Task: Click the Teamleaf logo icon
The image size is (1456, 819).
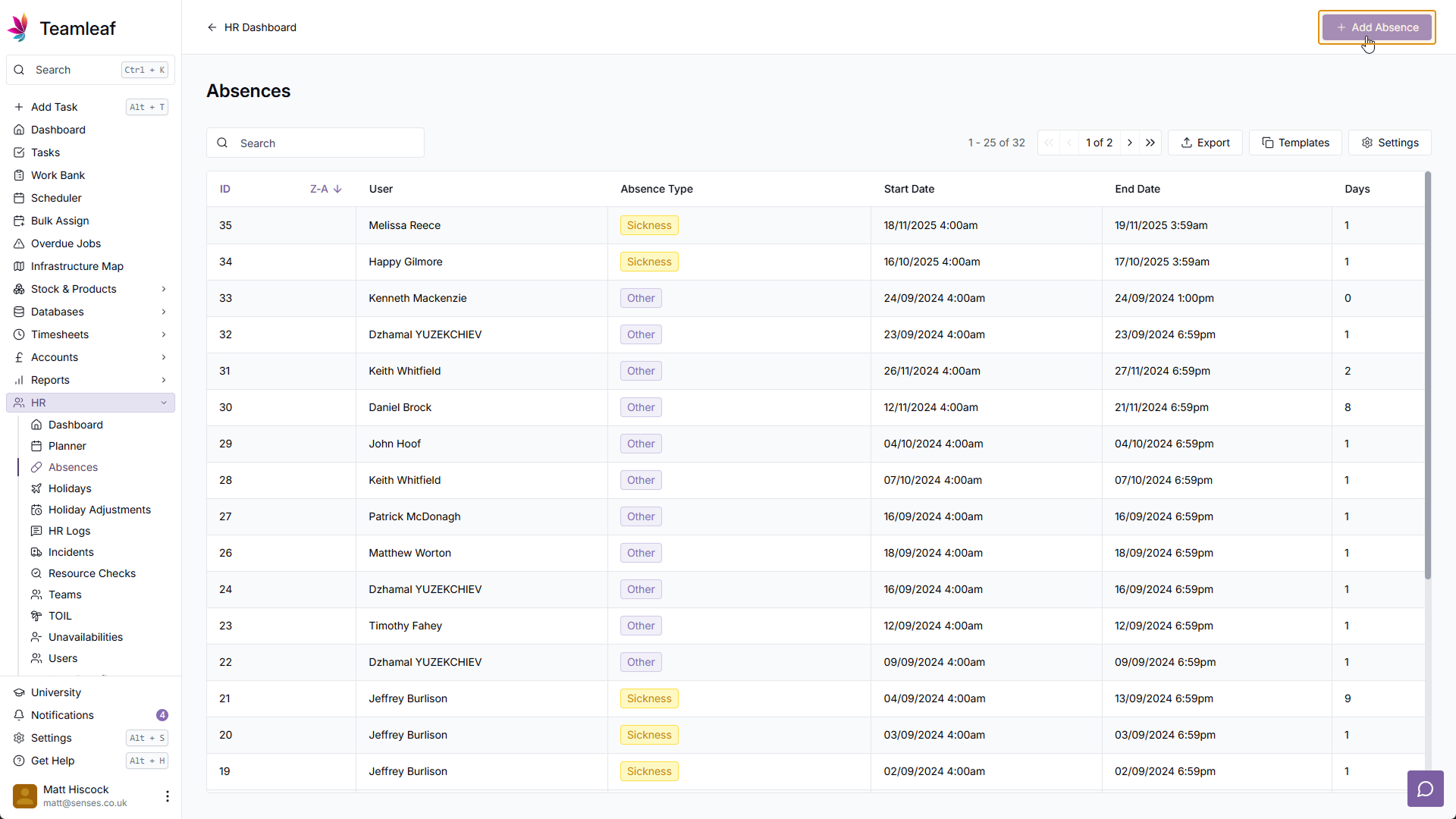Action: pos(18,28)
